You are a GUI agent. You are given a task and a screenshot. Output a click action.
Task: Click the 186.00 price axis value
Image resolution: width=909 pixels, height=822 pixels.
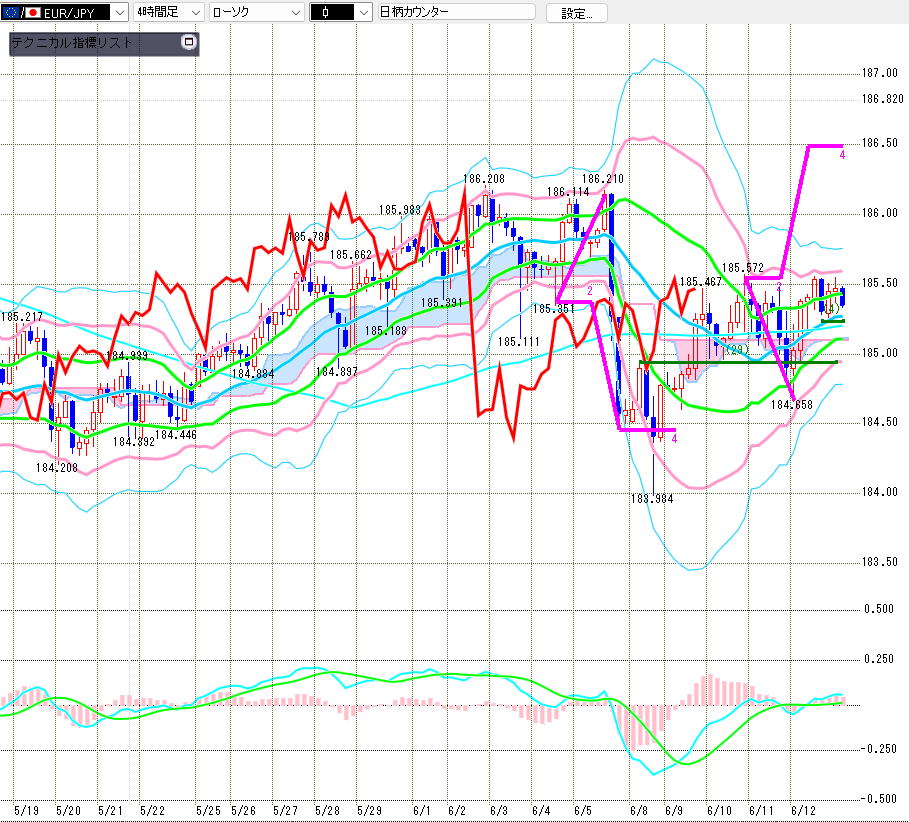(x=879, y=213)
